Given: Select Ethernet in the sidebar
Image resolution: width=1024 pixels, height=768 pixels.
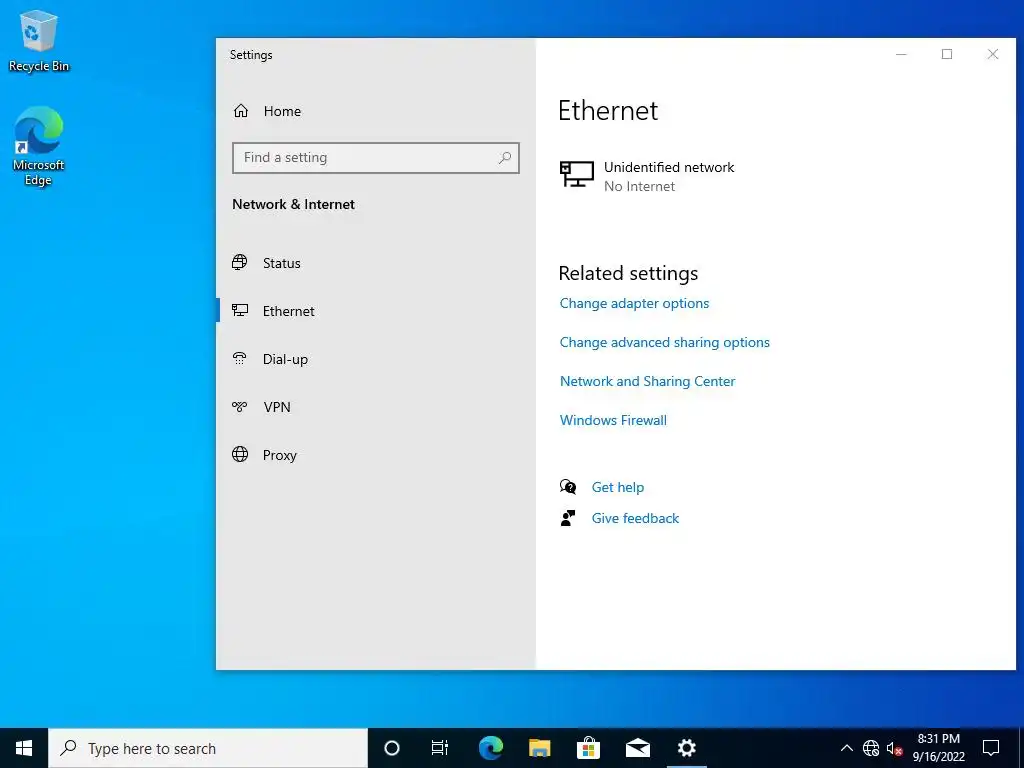Looking at the screenshot, I should 376,311.
